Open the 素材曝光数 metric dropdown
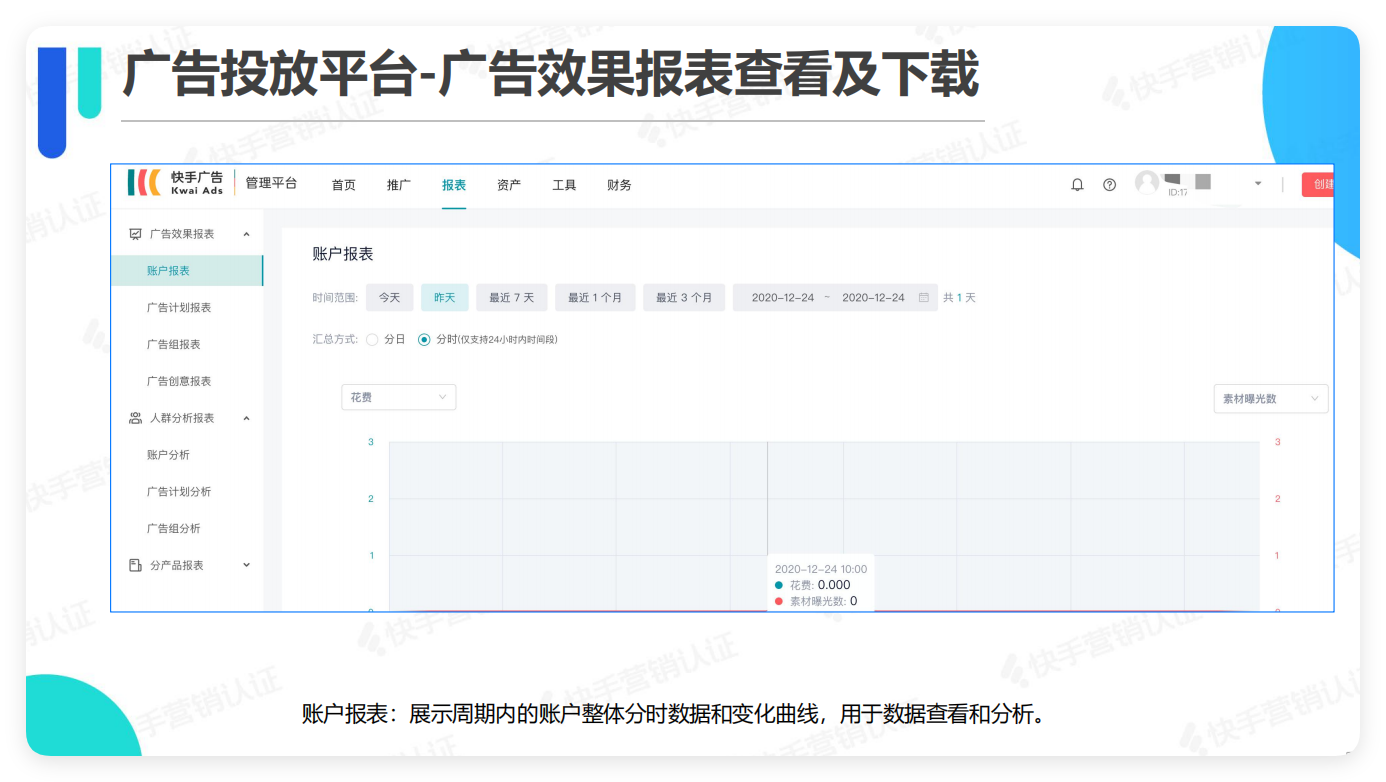Image resolution: width=1386 pixels, height=782 pixels. coord(1271,398)
